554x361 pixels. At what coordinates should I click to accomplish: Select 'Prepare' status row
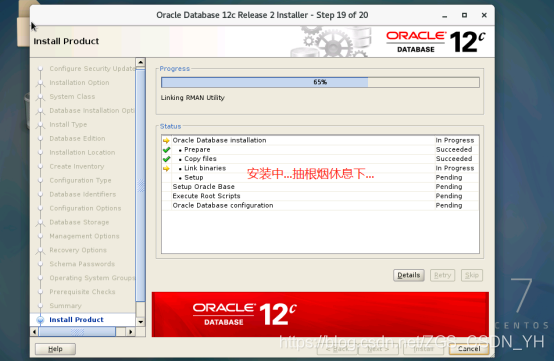click(x=320, y=149)
